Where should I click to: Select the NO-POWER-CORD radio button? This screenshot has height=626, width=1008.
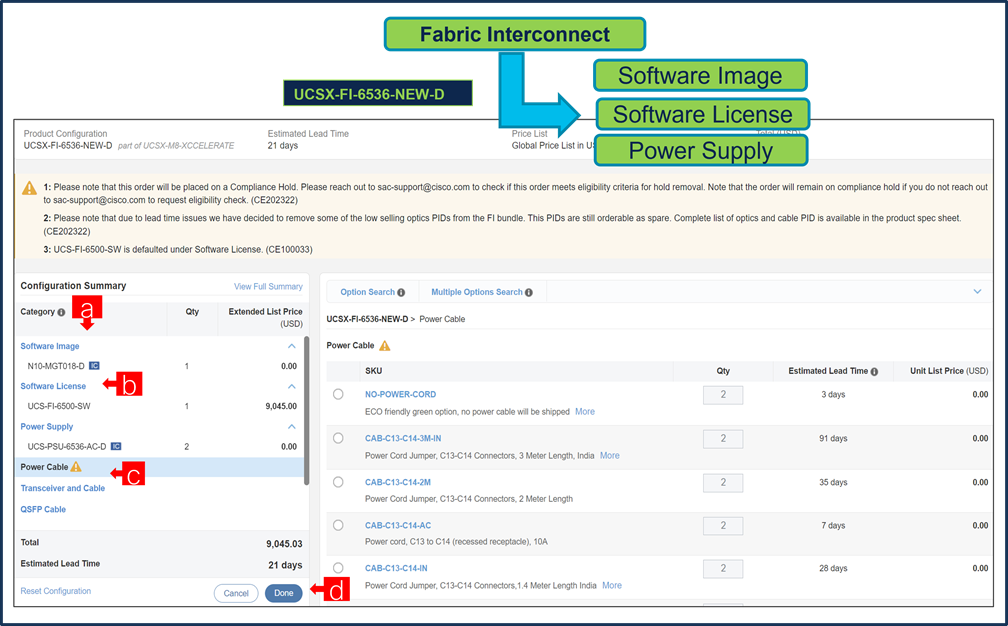338,394
